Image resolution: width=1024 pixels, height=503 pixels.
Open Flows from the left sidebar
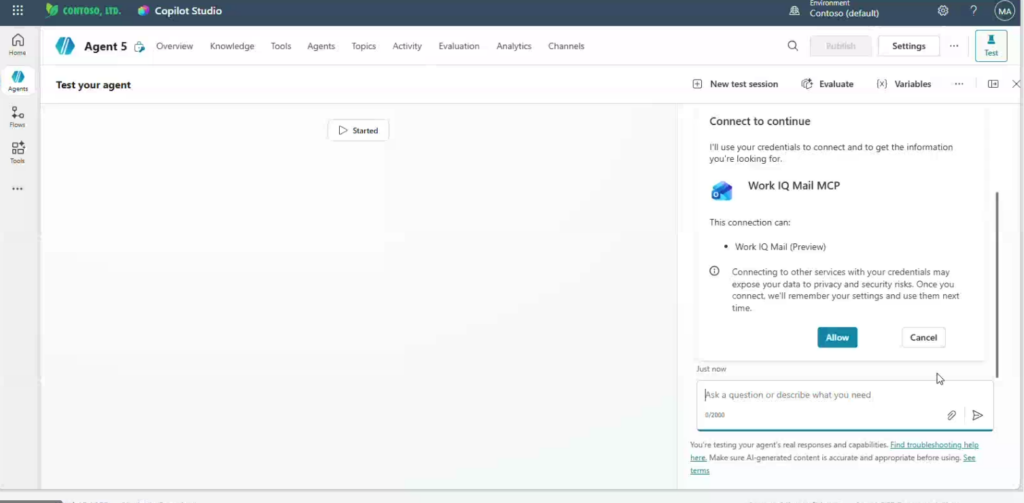[17, 117]
